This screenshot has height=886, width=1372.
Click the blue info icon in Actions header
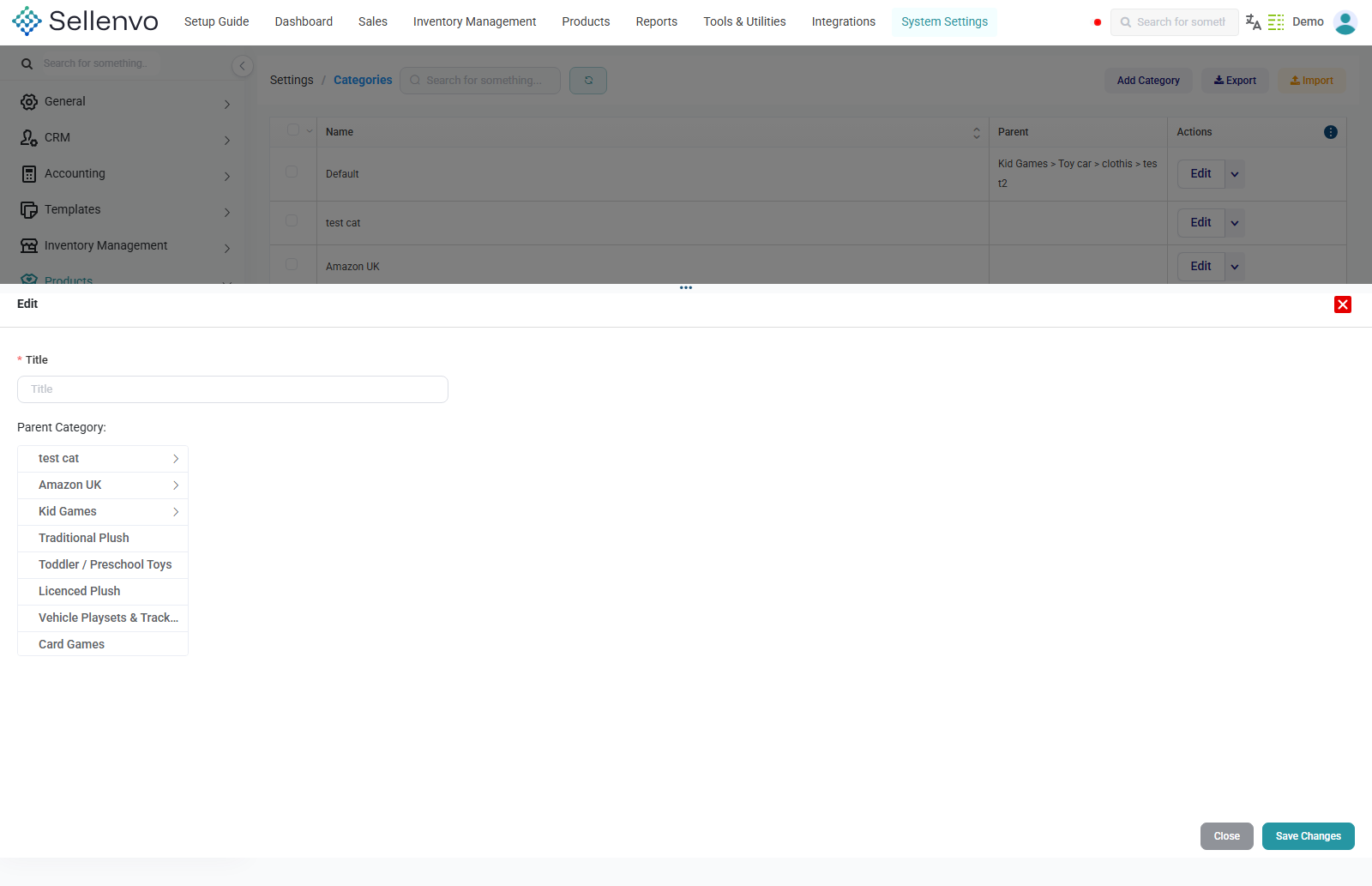tap(1331, 132)
